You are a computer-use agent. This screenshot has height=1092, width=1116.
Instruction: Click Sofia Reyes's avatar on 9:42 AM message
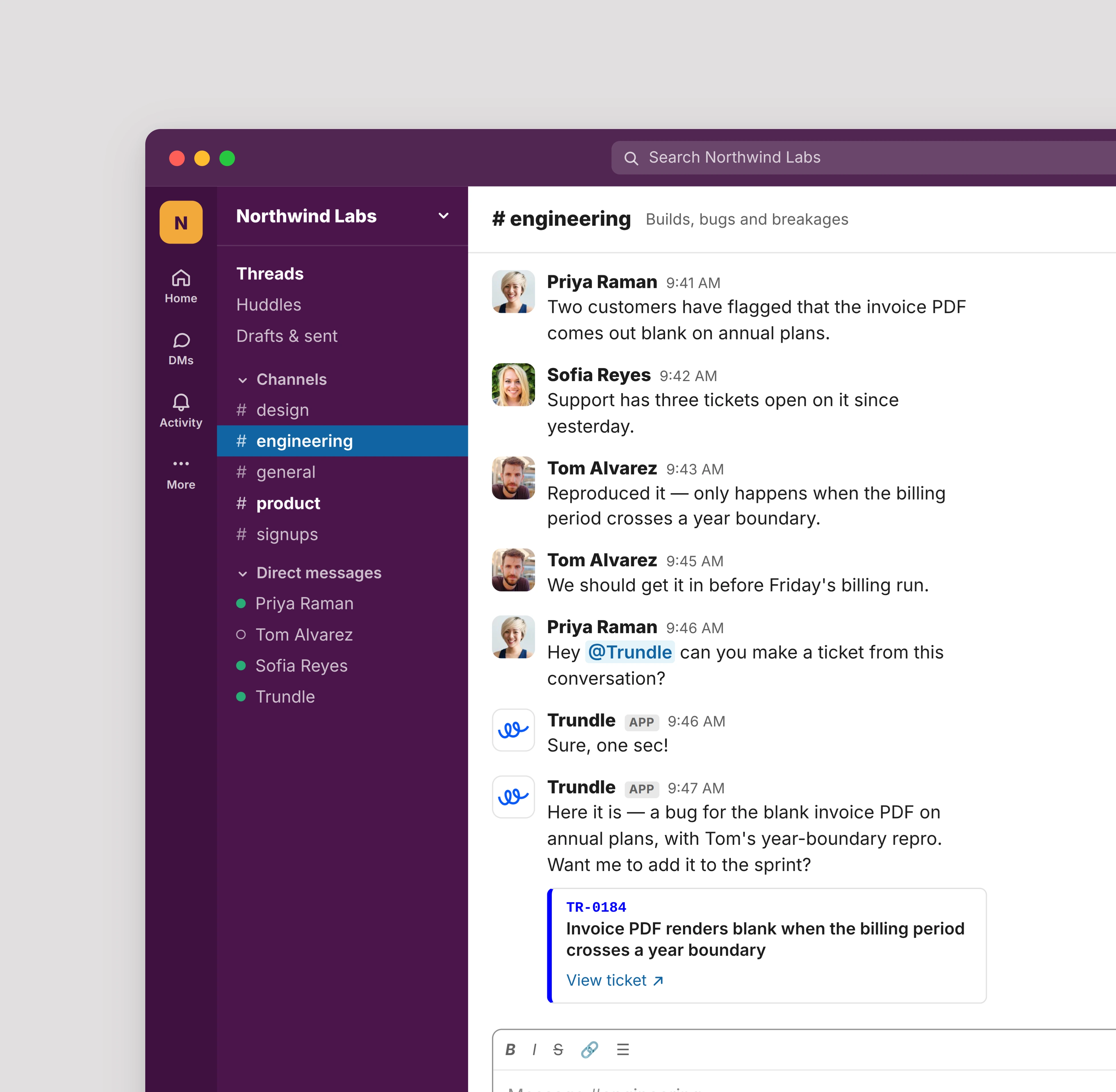pyautogui.click(x=513, y=384)
